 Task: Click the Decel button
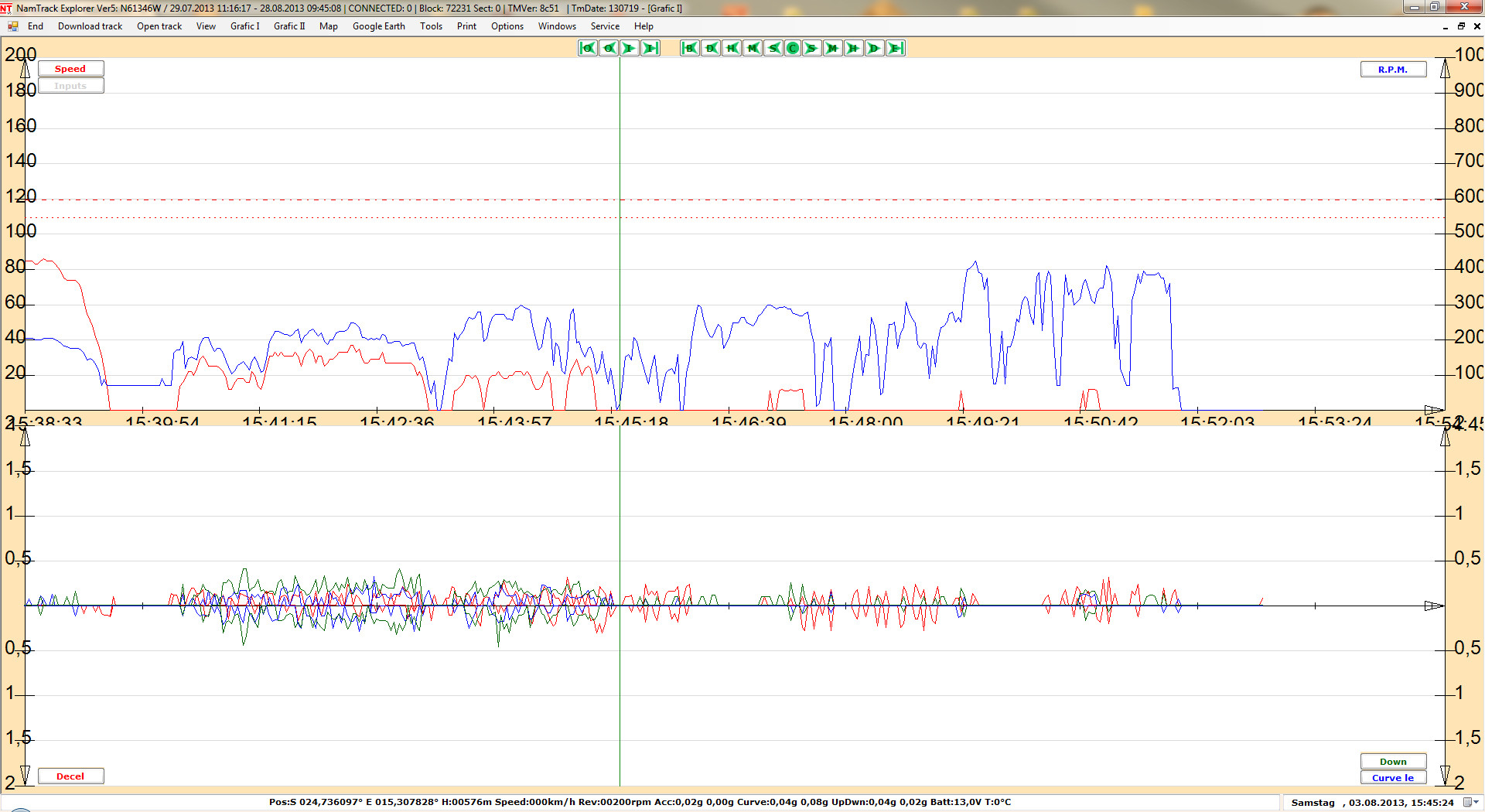(x=70, y=776)
